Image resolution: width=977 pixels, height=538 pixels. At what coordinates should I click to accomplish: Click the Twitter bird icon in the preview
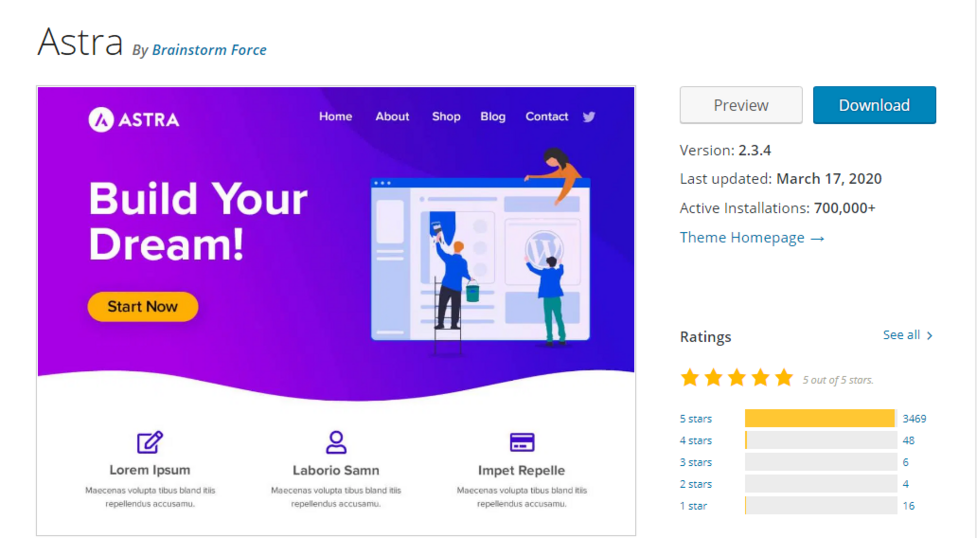(589, 117)
